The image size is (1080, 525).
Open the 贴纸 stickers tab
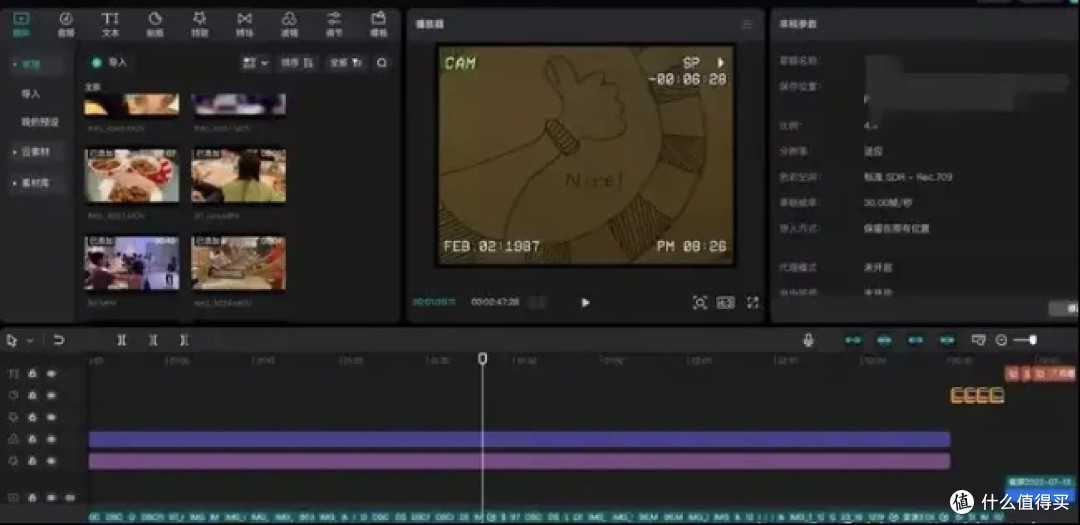pos(155,23)
